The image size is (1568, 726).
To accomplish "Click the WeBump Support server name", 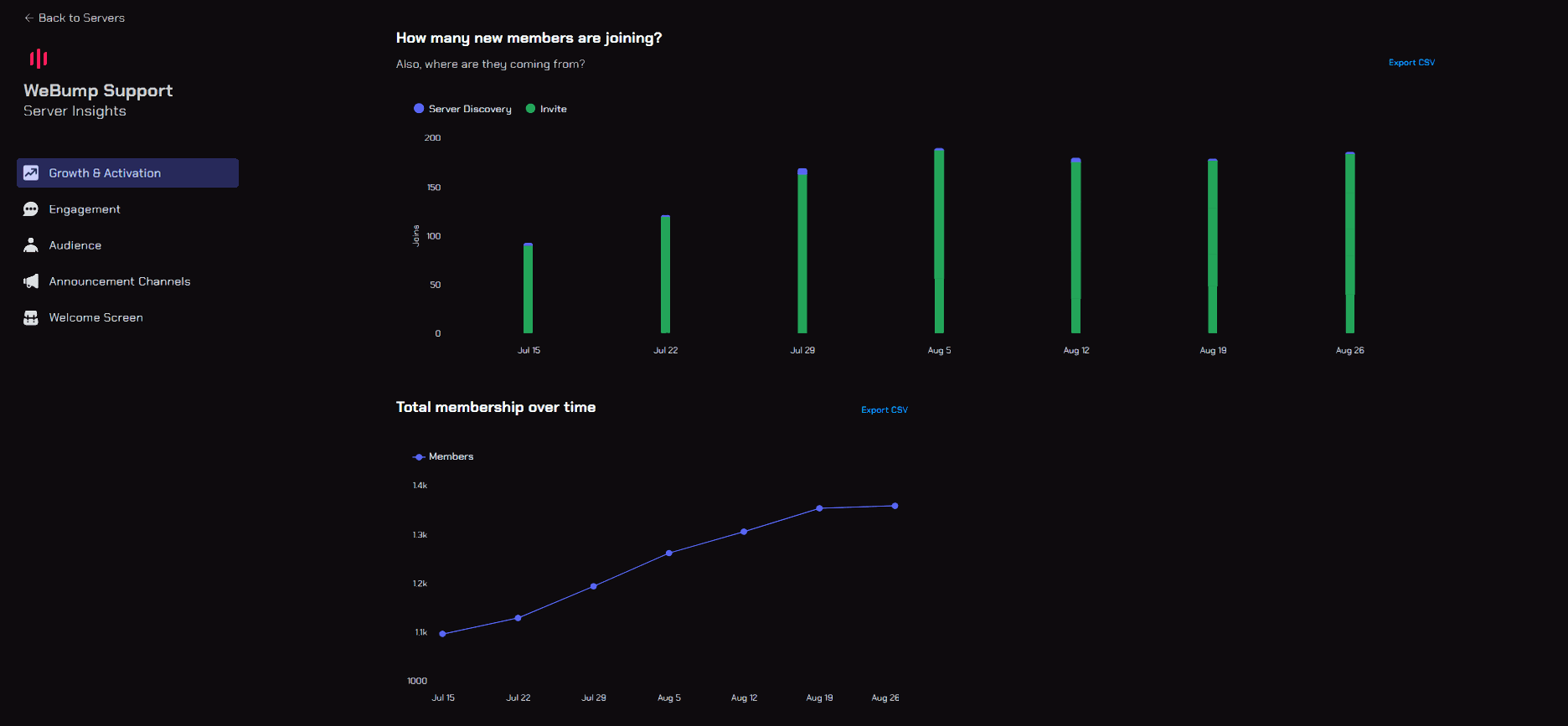I will coord(98,90).
